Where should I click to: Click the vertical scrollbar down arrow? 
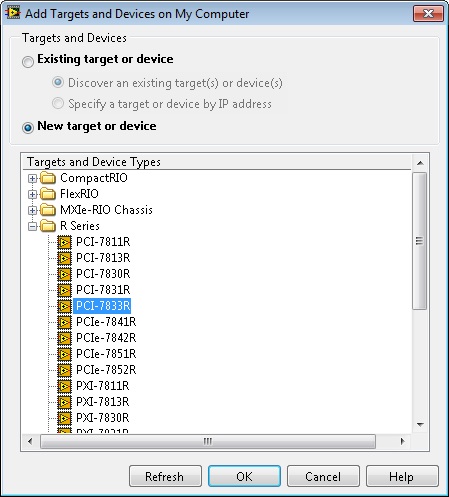[x=420, y=425]
